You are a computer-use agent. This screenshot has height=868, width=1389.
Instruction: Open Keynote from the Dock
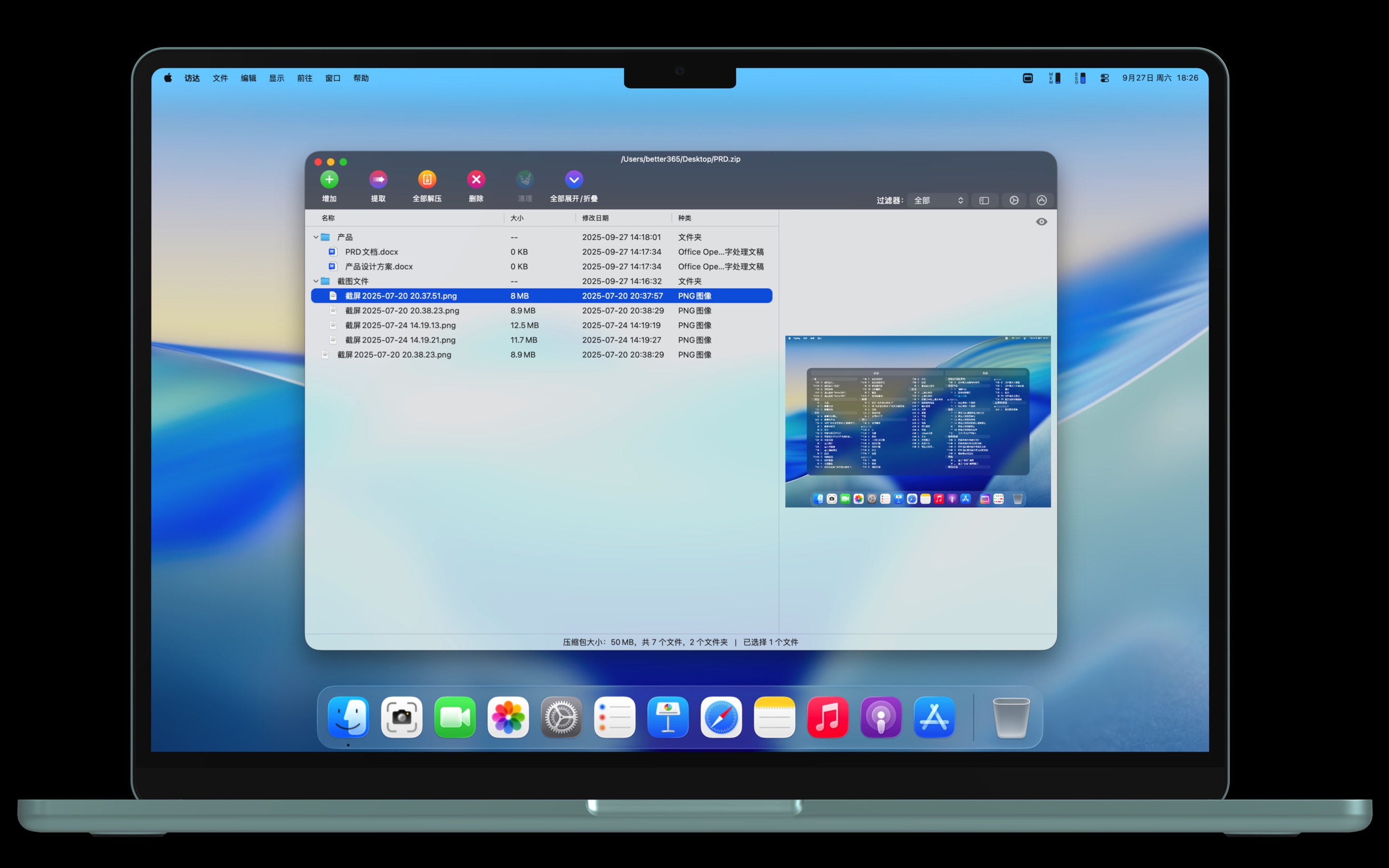click(x=667, y=717)
